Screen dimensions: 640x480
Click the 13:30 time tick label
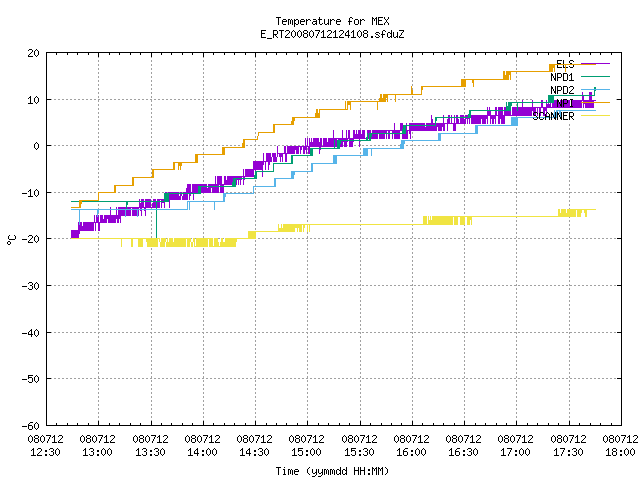[151, 452]
